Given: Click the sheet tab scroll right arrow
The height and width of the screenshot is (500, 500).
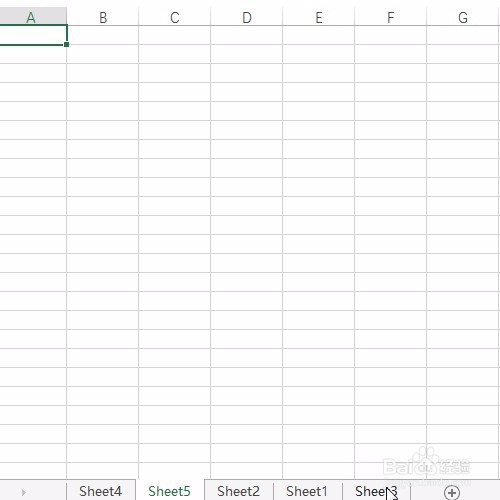Looking at the screenshot, I should (x=23, y=492).
